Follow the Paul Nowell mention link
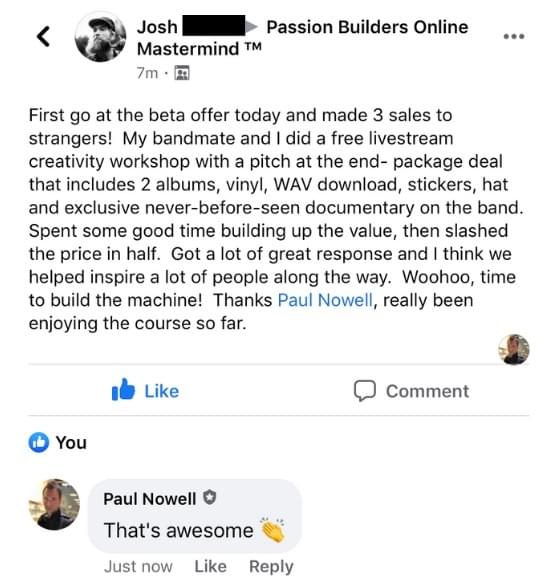 pos(325,300)
